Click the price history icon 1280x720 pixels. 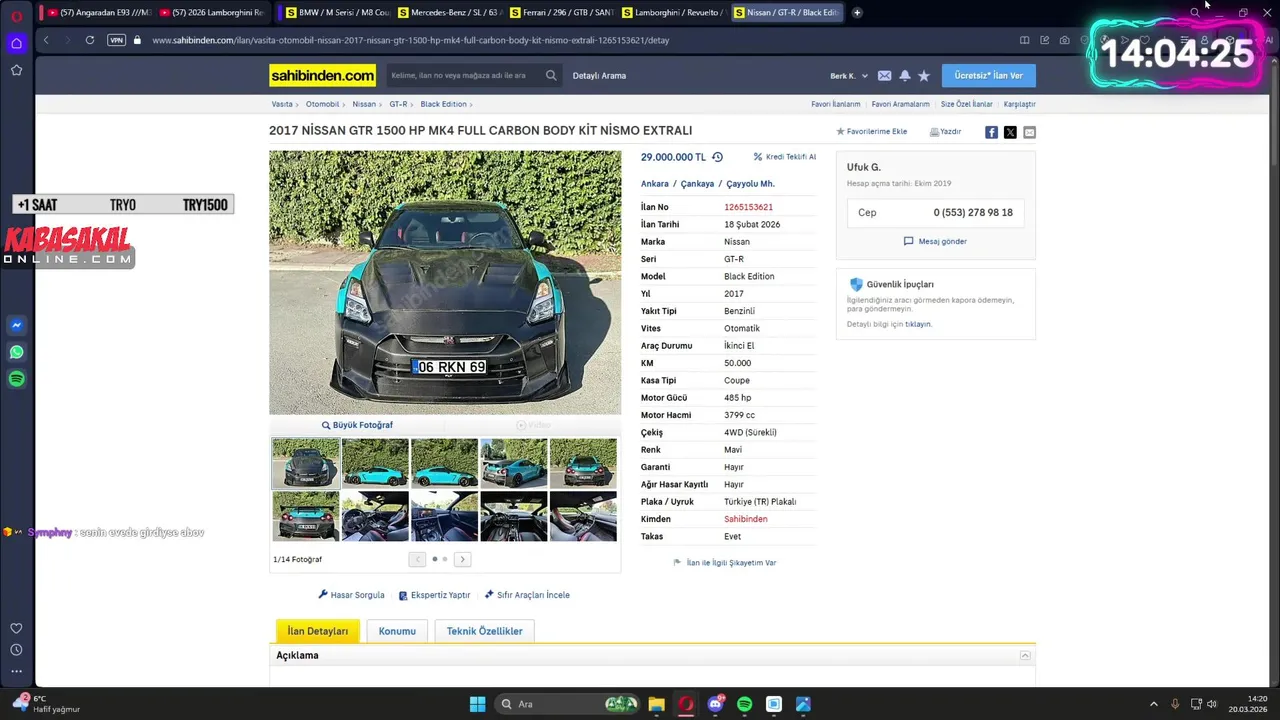click(717, 157)
